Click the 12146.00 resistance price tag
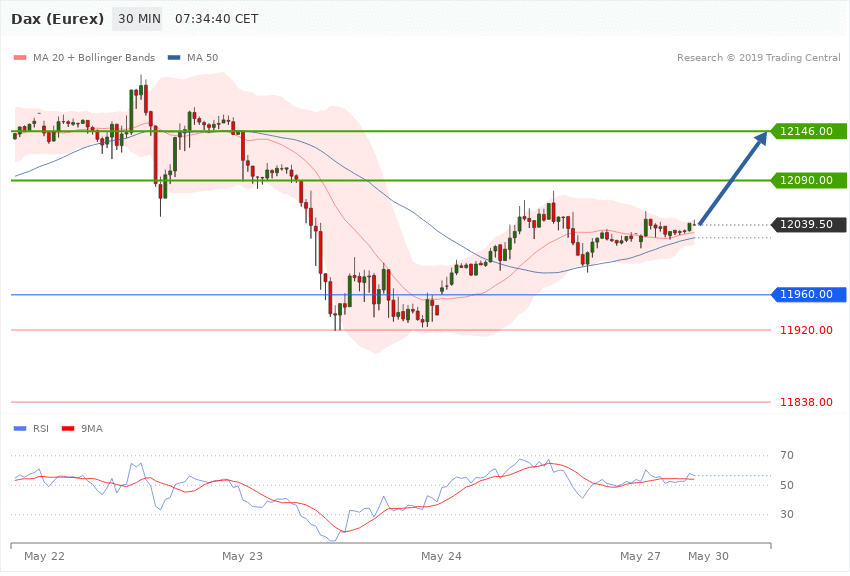 point(808,131)
